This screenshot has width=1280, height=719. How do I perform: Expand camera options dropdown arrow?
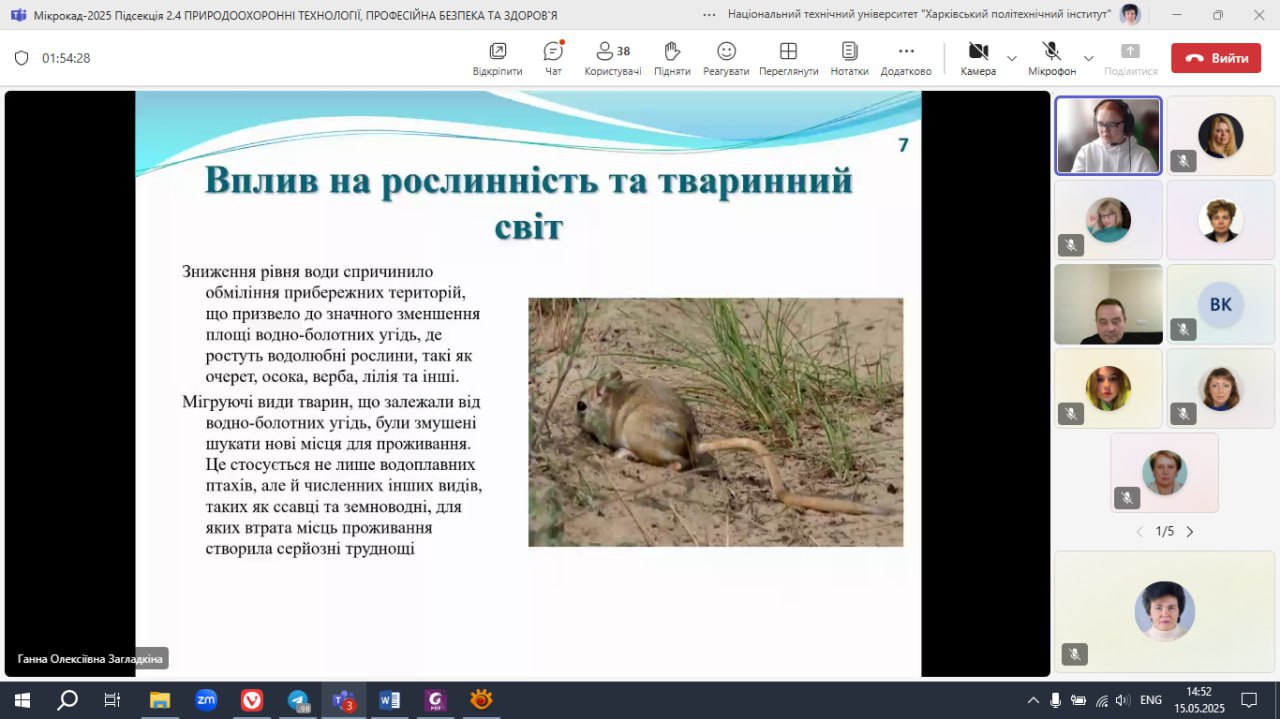(x=1012, y=58)
